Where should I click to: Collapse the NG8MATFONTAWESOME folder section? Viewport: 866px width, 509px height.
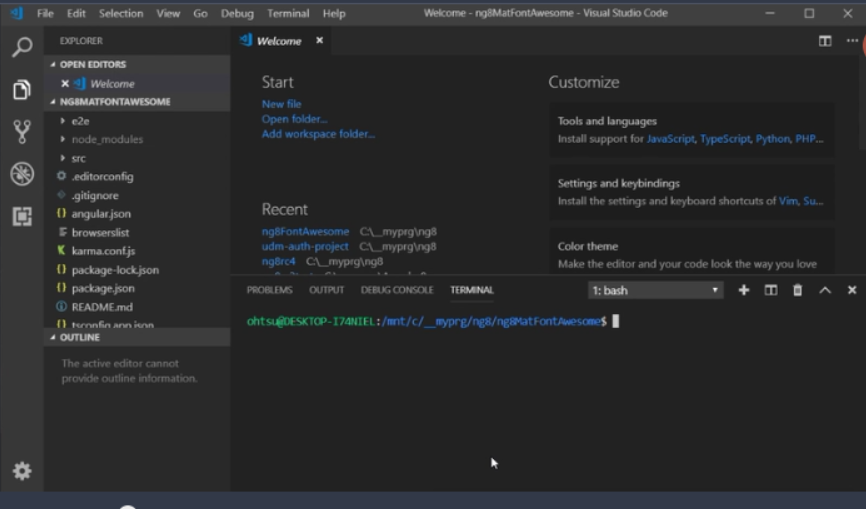click(137, 102)
